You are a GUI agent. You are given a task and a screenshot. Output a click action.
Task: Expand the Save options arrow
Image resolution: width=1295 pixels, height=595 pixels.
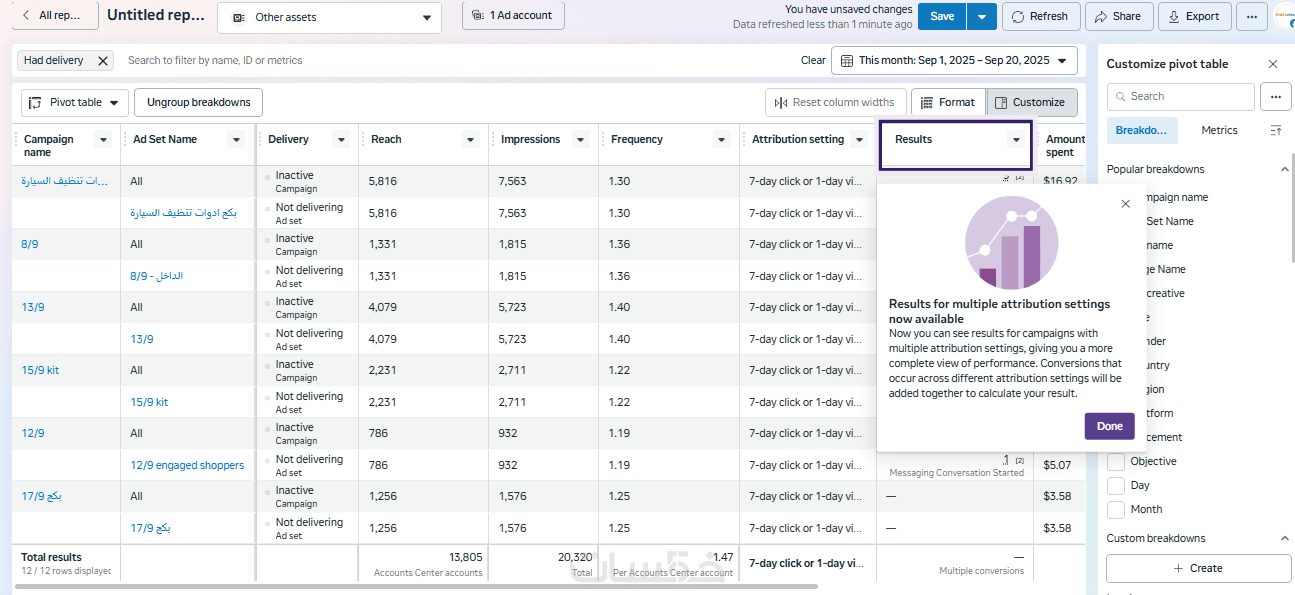coord(983,16)
